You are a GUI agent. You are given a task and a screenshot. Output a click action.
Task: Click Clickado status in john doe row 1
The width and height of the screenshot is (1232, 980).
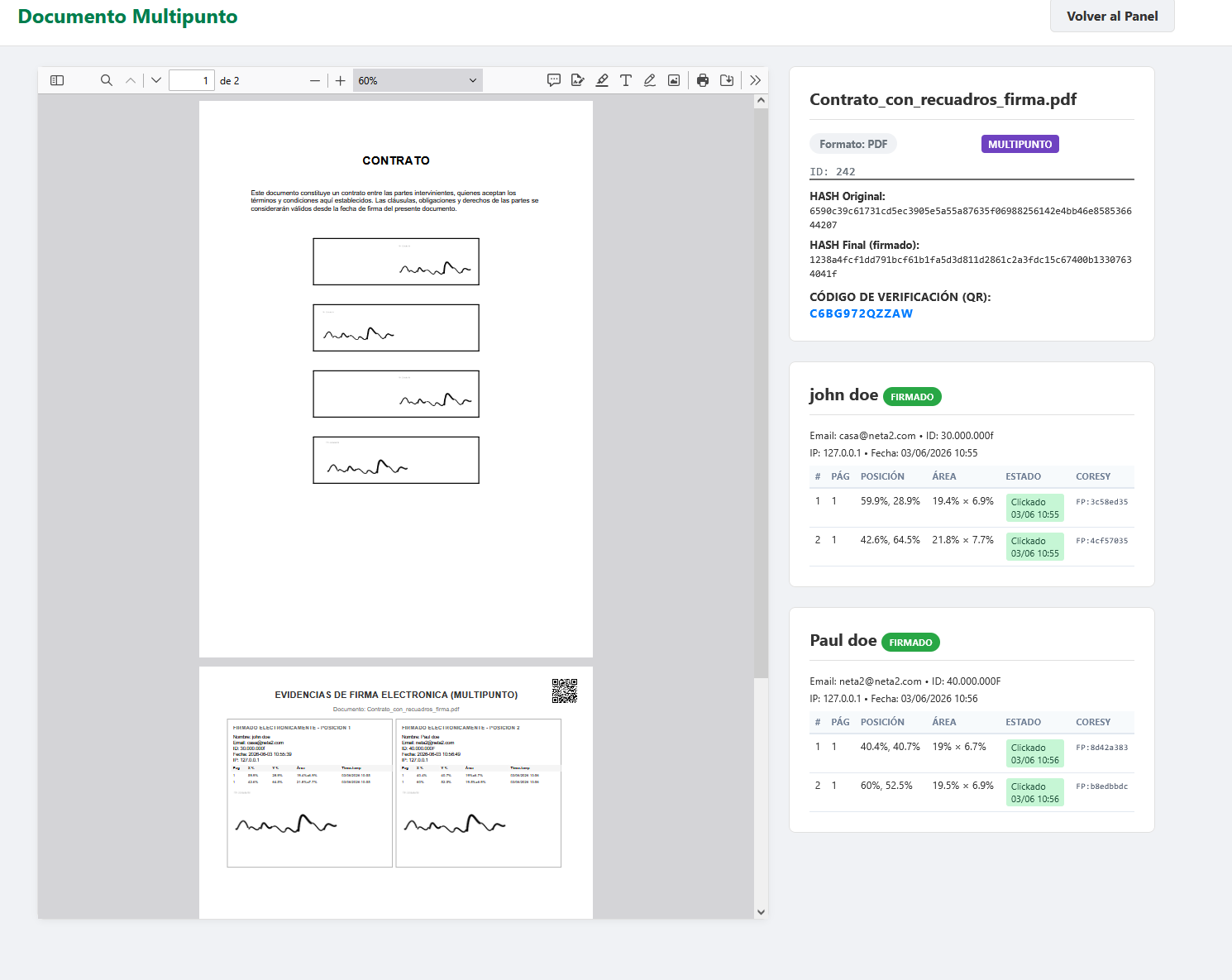(x=1034, y=508)
